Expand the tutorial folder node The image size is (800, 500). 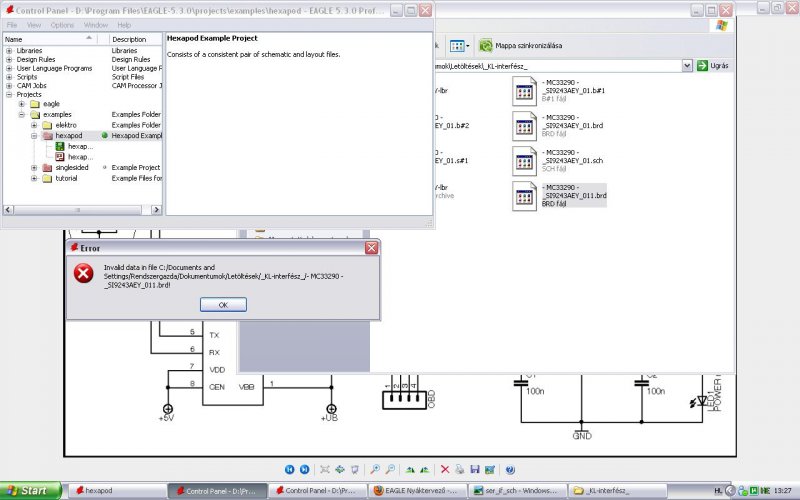[34, 178]
